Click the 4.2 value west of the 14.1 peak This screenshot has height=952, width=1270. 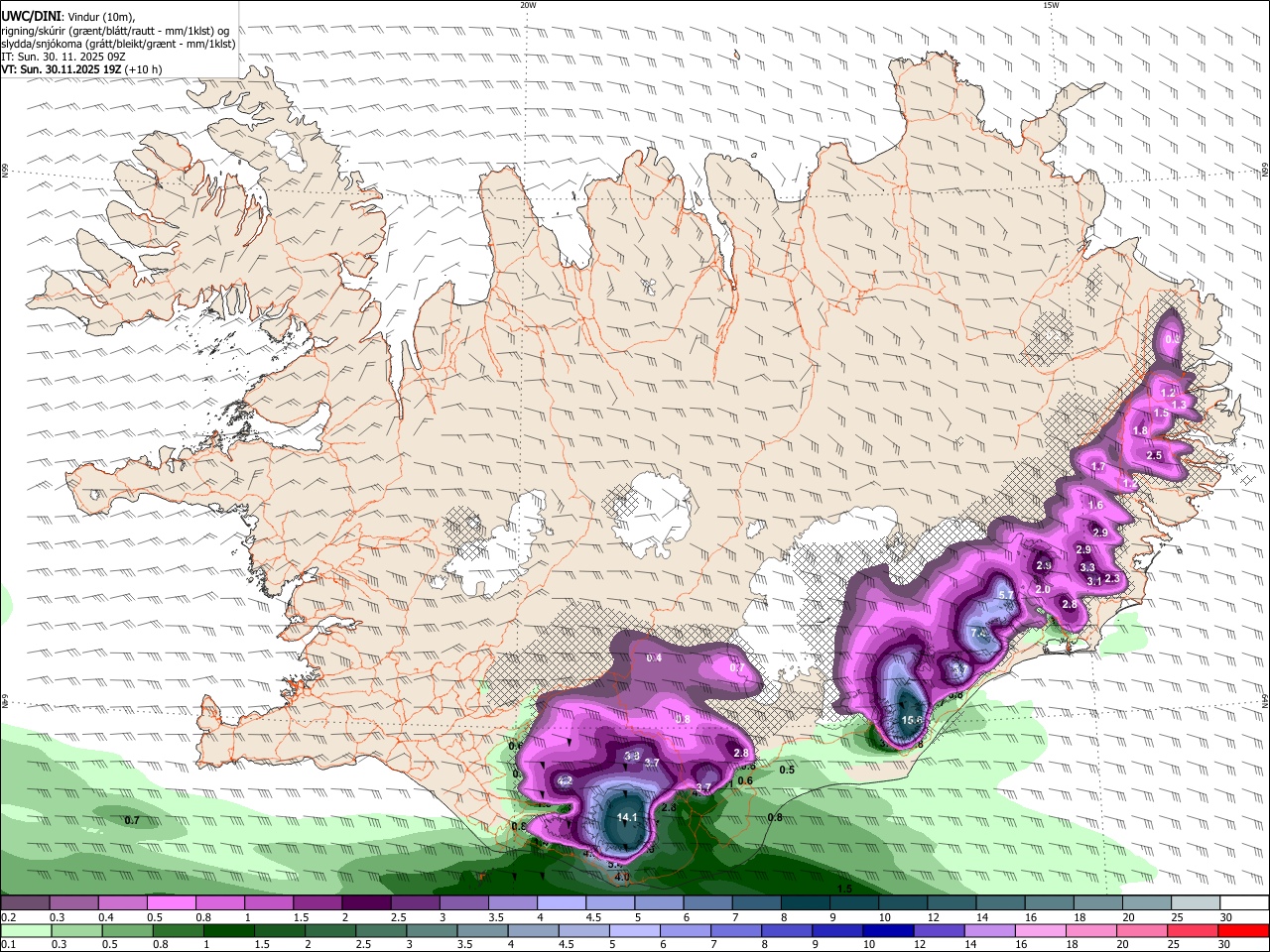(x=566, y=781)
